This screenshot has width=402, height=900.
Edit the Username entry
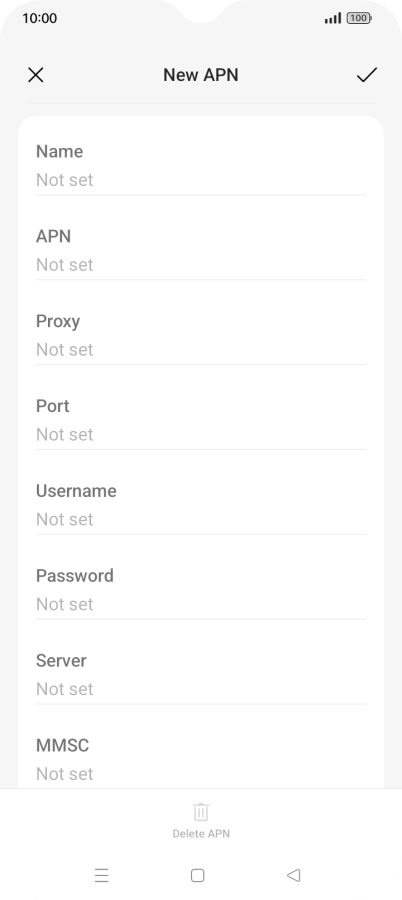[201, 505]
